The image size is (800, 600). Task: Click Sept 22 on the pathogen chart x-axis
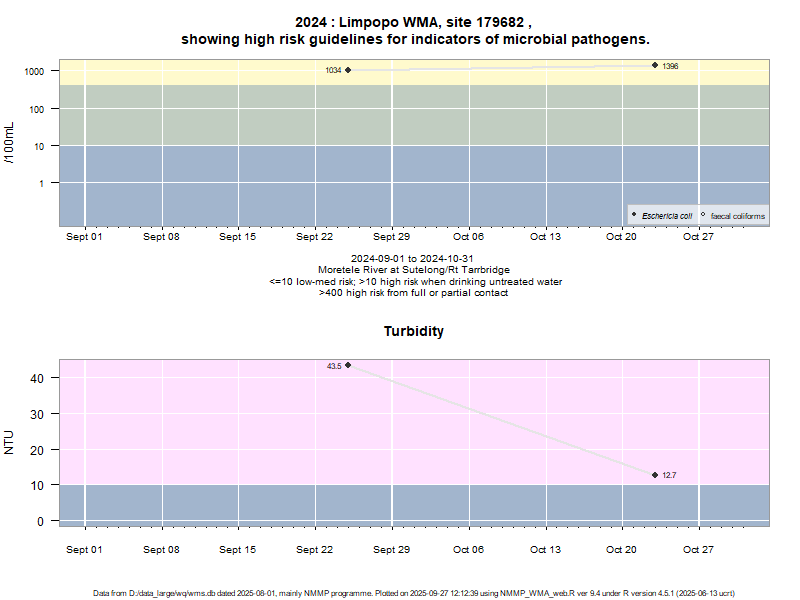click(x=314, y=237)
